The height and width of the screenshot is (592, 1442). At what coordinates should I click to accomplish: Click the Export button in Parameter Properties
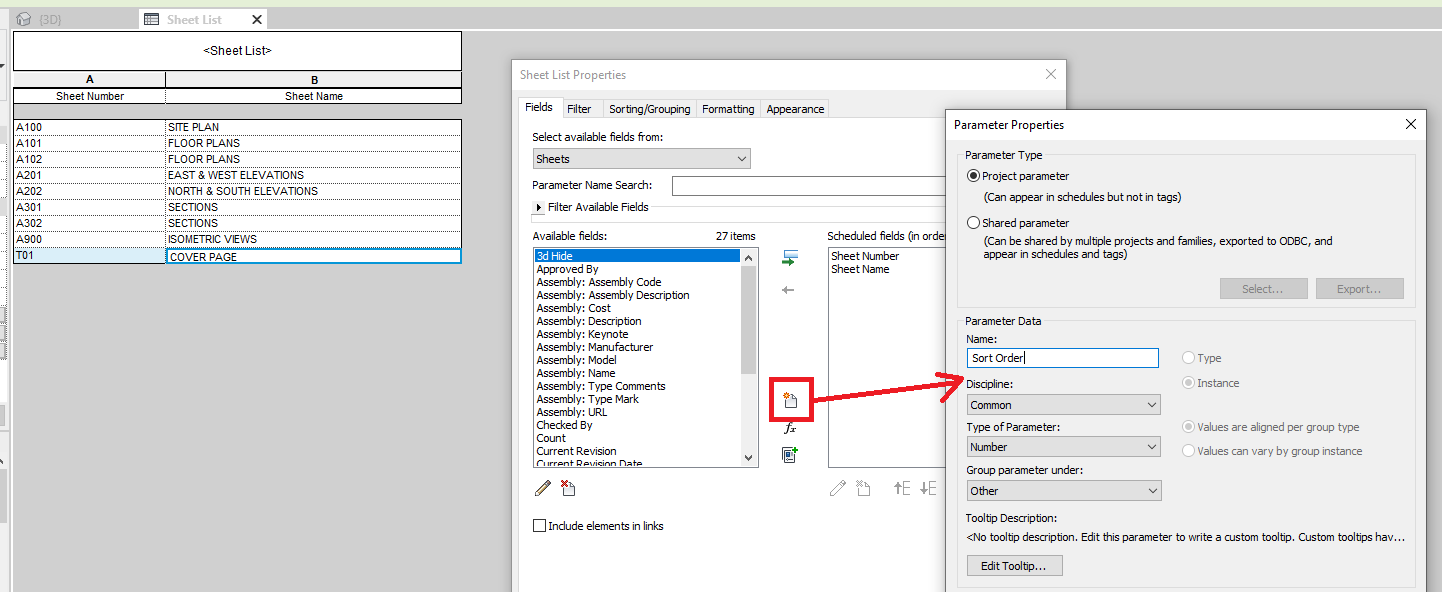click(x=1359, y=288)
